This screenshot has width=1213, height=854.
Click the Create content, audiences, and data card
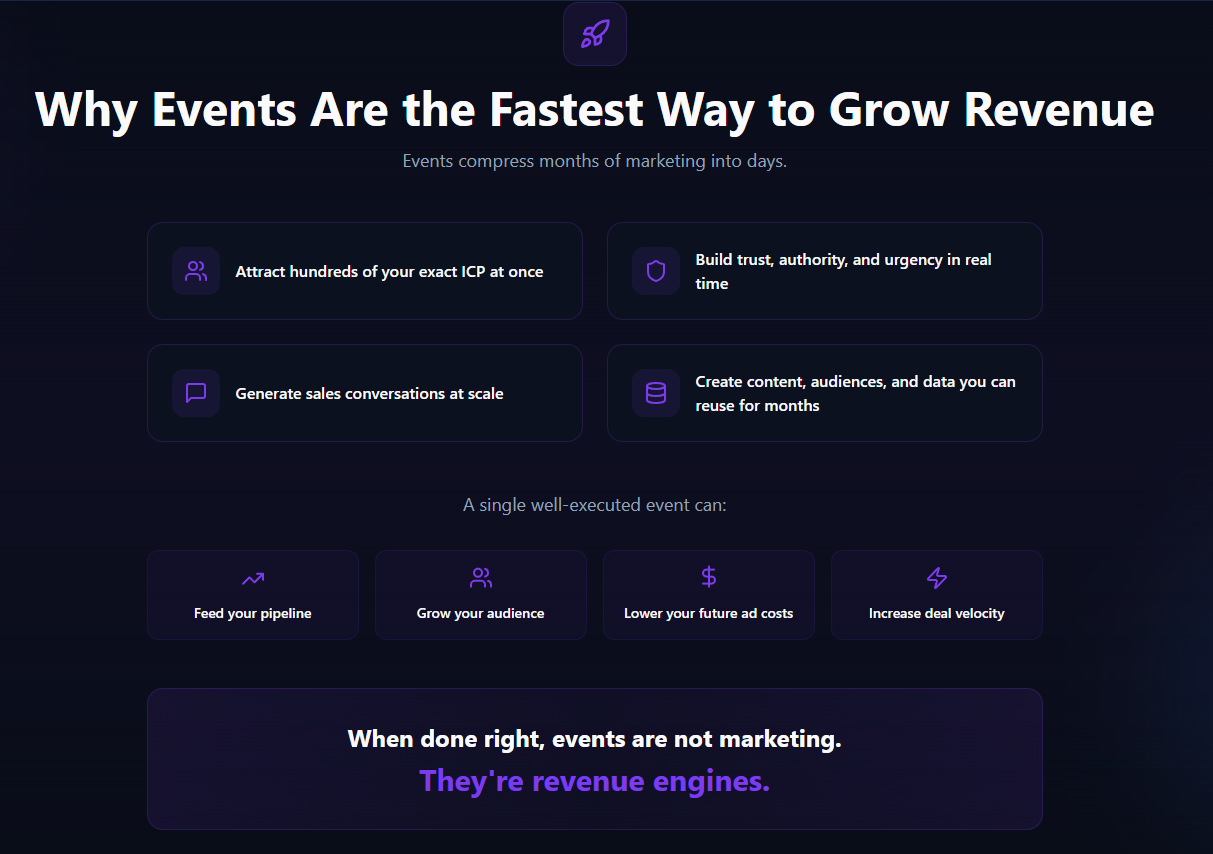(x=824, y=392)
